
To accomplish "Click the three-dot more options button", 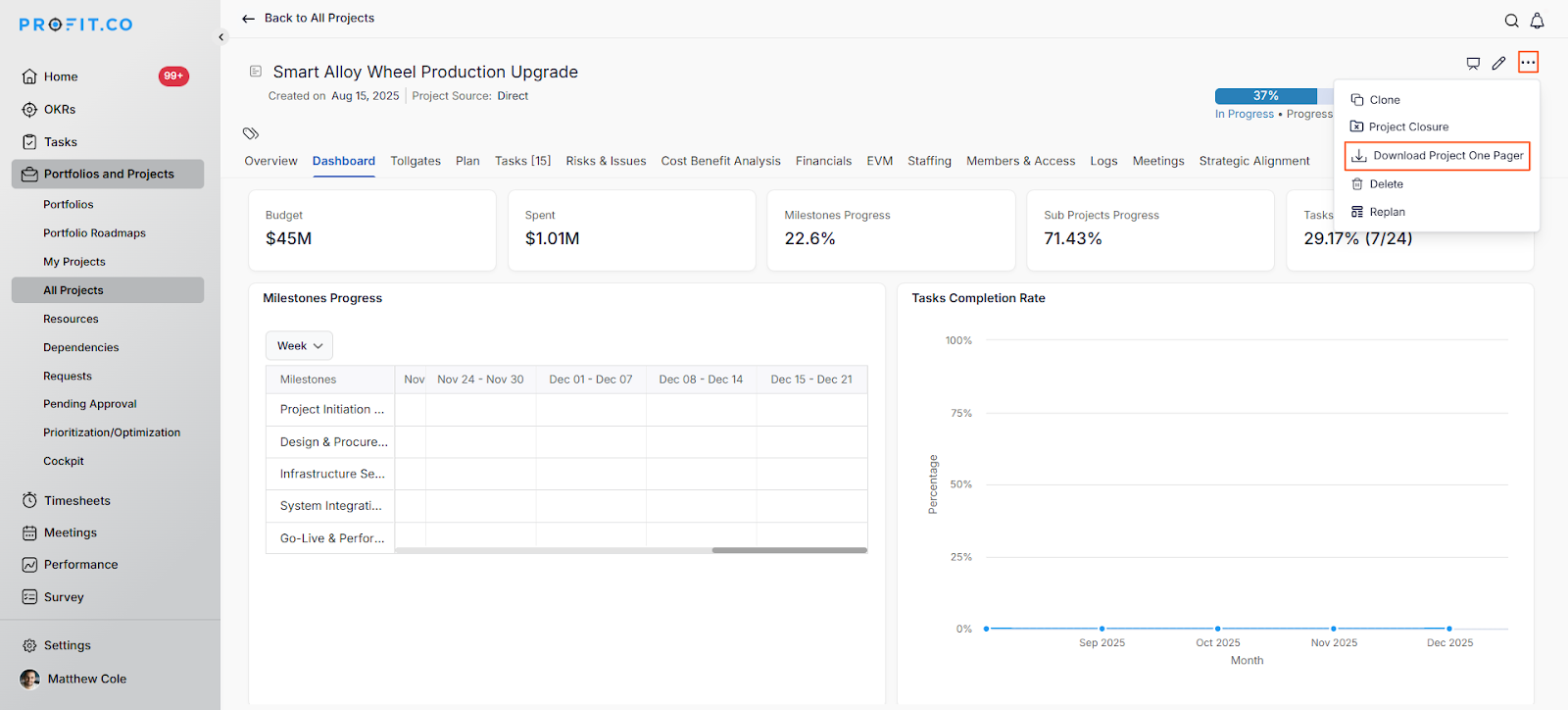I will [x=1528, y=63].
